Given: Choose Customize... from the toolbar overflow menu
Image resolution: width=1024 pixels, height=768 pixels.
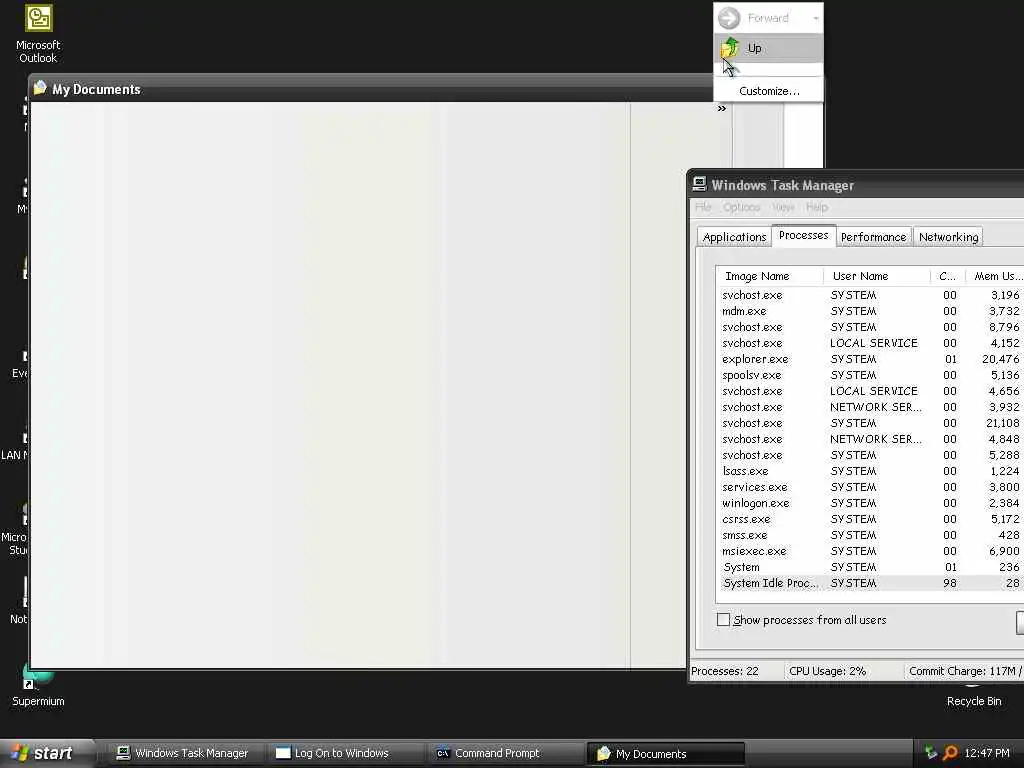Looking at the screenshot, I should 769,91.
